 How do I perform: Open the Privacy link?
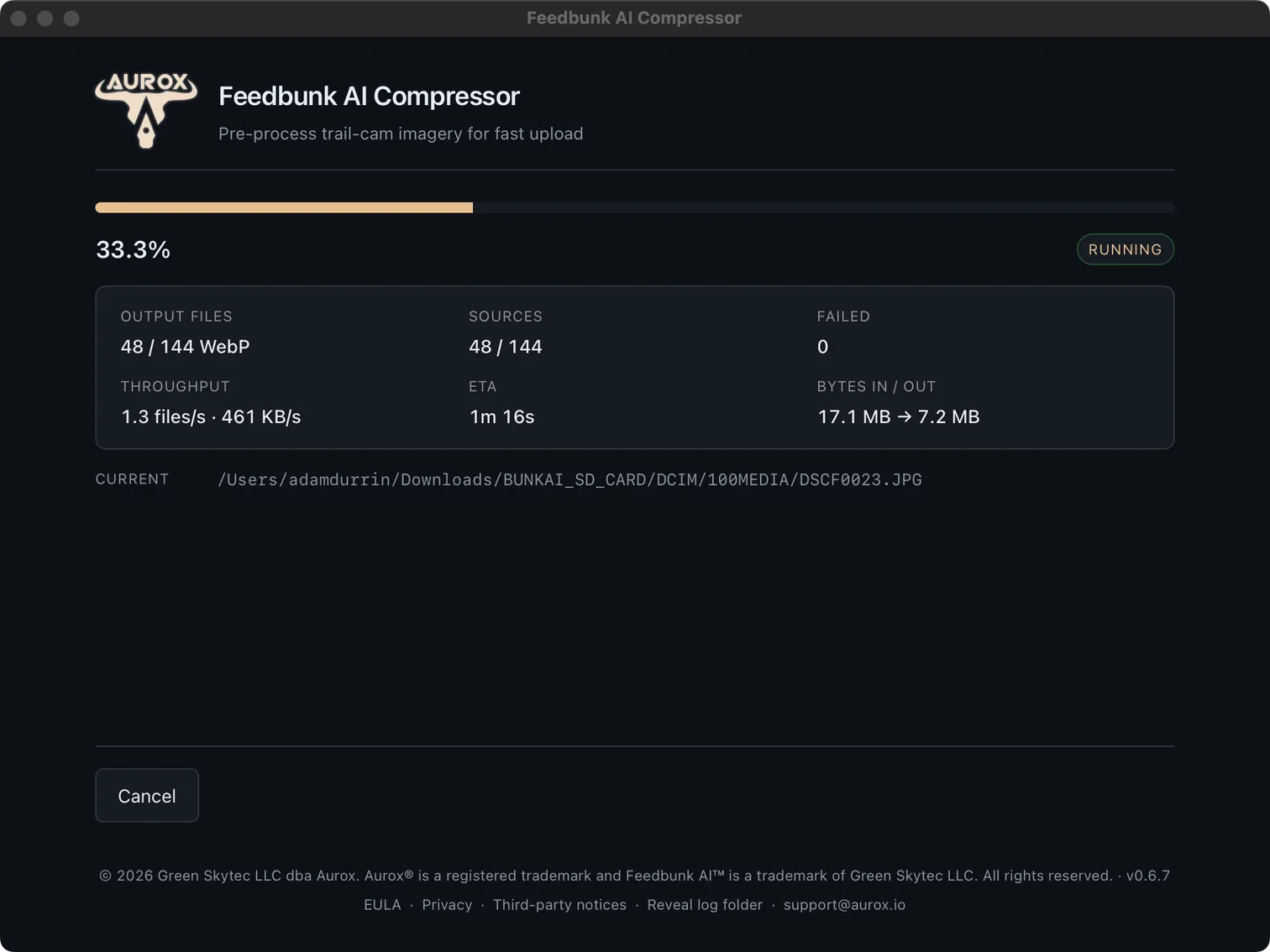(447, 904)
